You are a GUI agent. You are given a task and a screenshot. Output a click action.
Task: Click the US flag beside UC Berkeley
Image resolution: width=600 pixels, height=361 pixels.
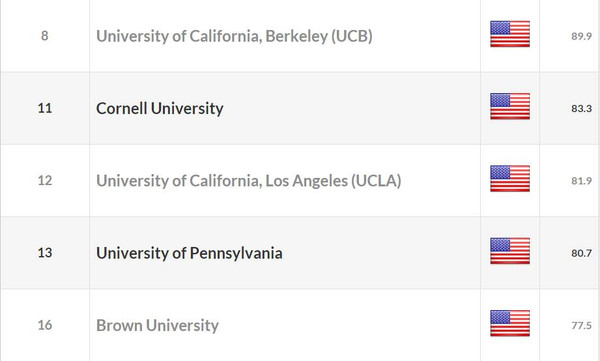pos(510,34)
